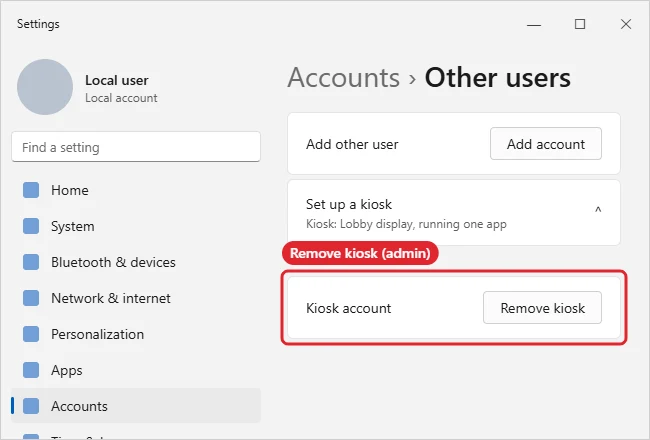Open the Home settings page
Image resolution: width=650 pixels, height=440 pixels.
pyautogui.click(x=136, y=190)
